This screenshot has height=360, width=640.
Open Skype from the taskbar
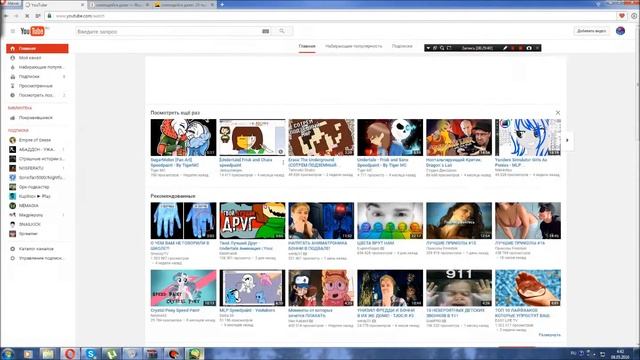coord(91,353)
